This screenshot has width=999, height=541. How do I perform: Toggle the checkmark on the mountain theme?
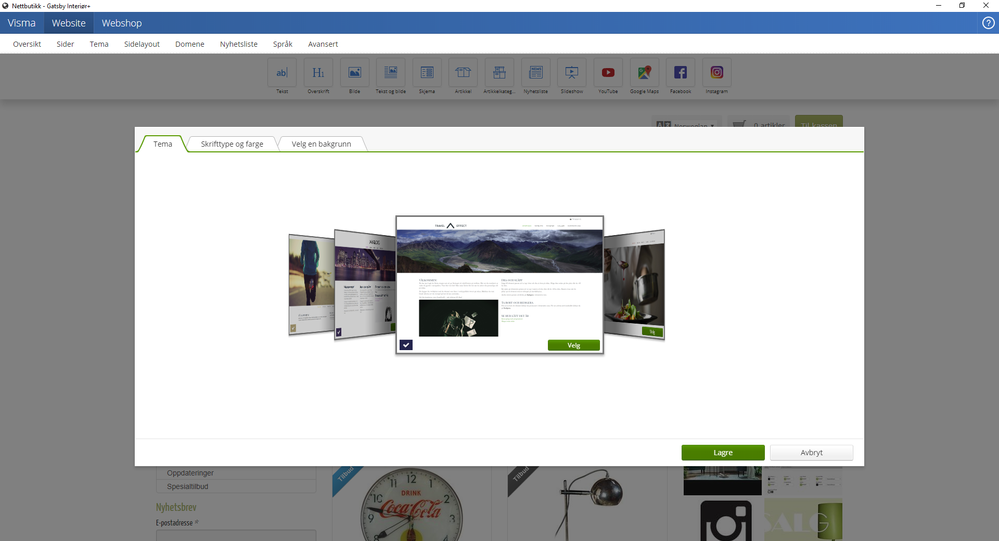[406, 345]
